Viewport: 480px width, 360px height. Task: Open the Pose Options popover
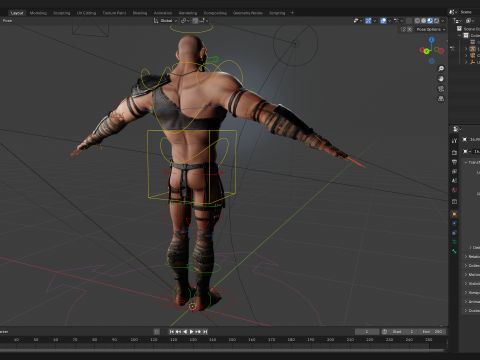pos(431,29)
